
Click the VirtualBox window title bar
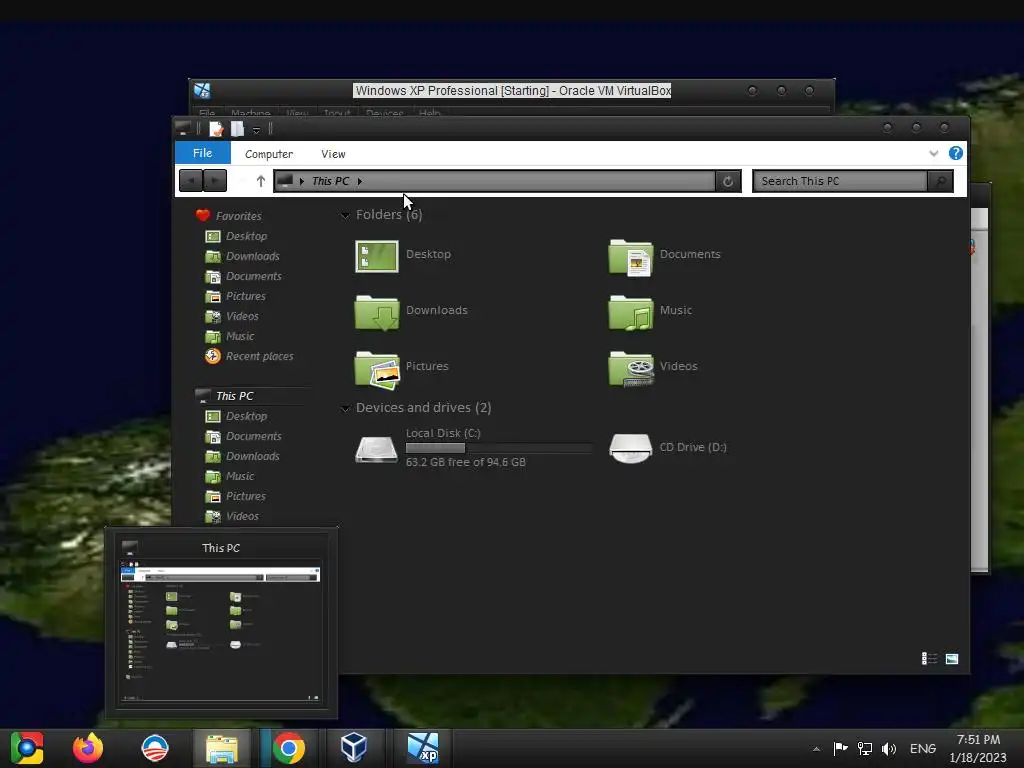[x=512, y=91]
